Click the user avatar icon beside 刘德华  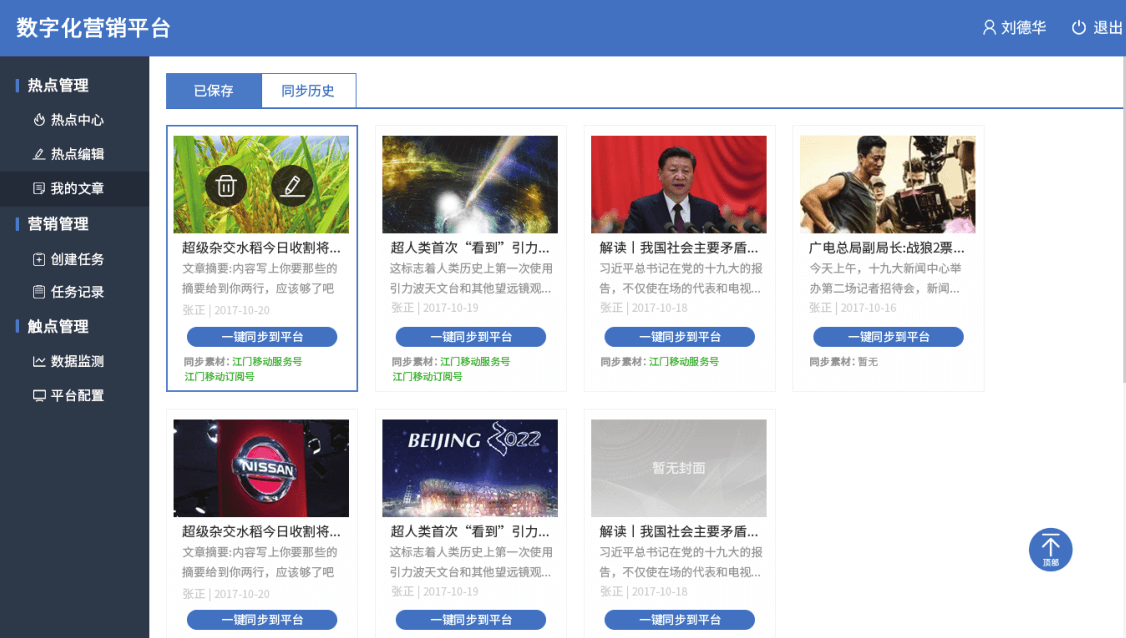[989, 27]
